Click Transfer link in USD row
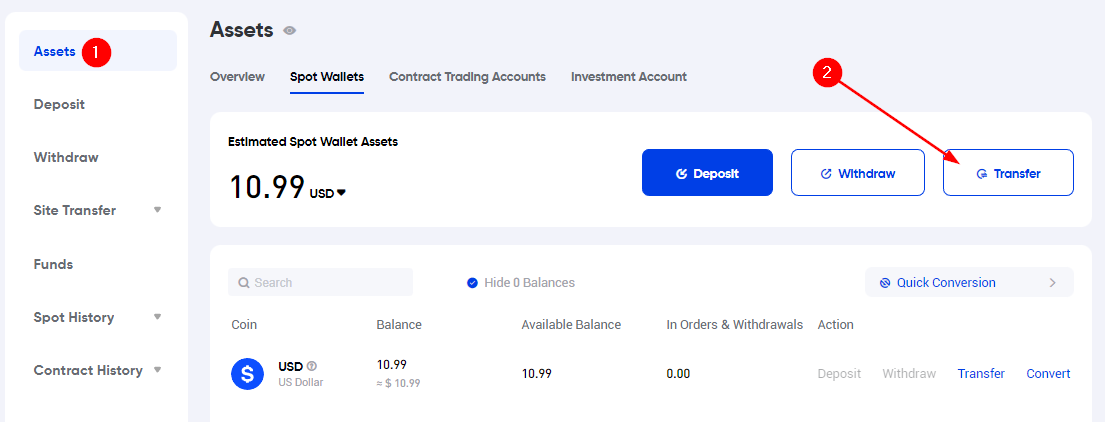Image resolution: width=1105 pixels, height=422 pixels. [981, 373]
